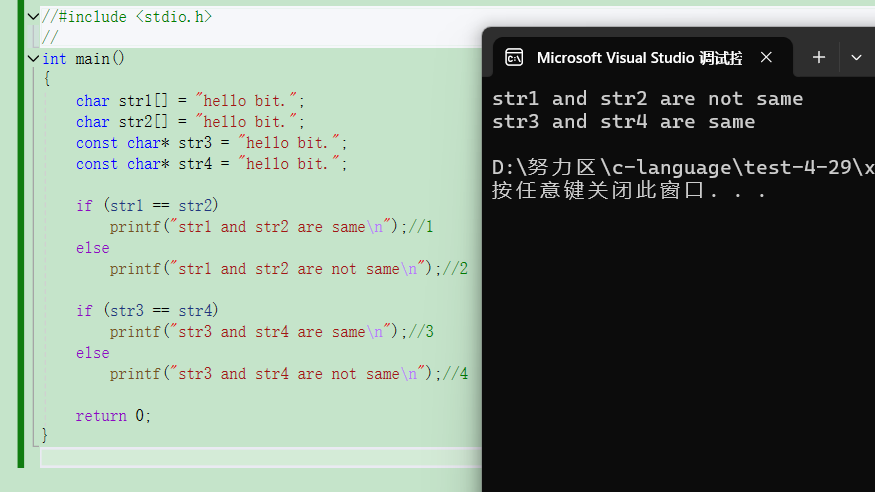Click the console path line starting 'D:\'
875x492 pixels.
(x=683, y=167)
